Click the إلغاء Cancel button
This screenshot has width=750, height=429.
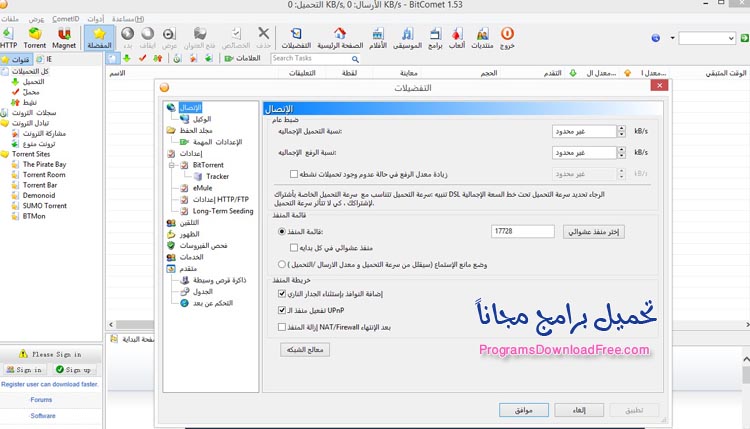[579, 410]
